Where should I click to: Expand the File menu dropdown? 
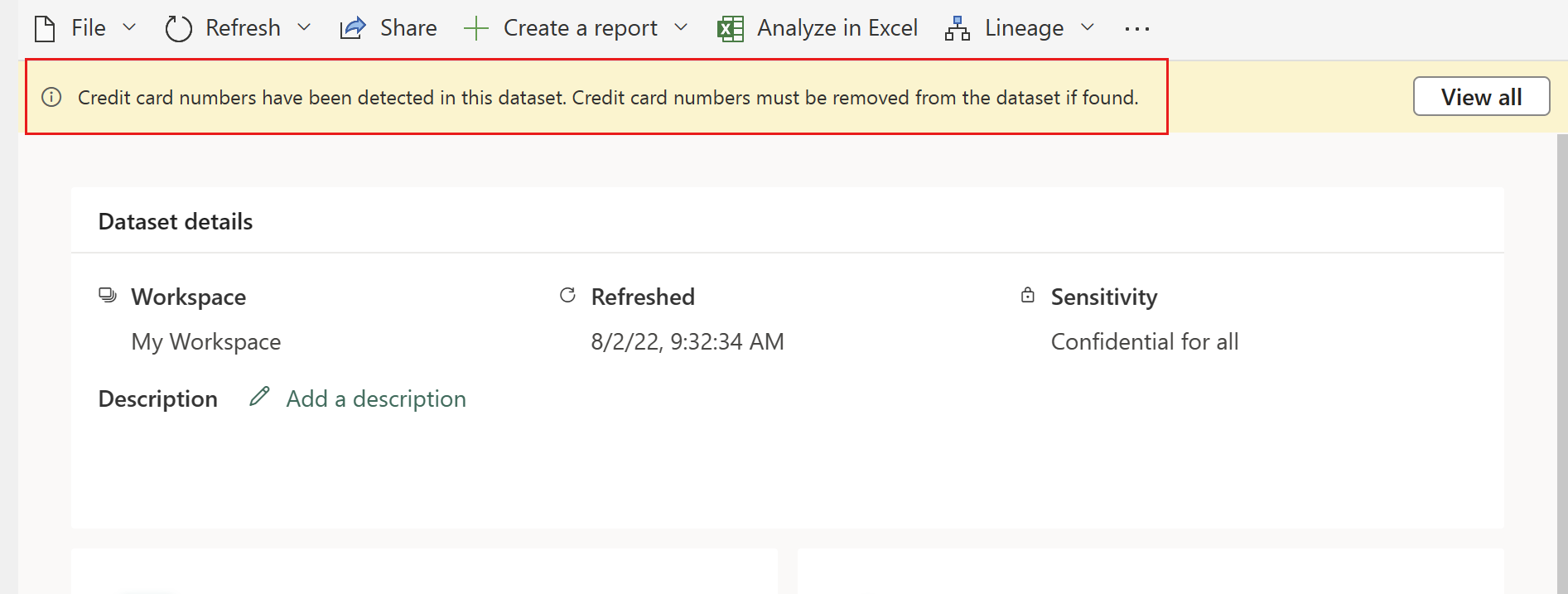(x=129, y=27)
